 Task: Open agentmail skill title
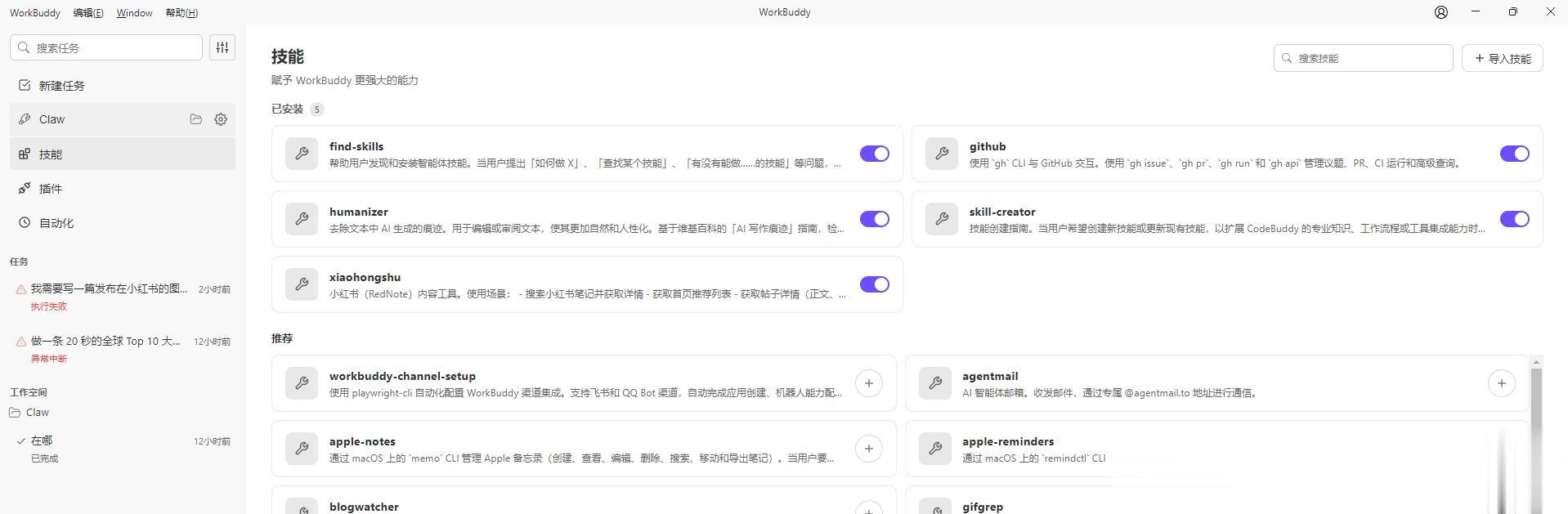click(x=990, y=376)
